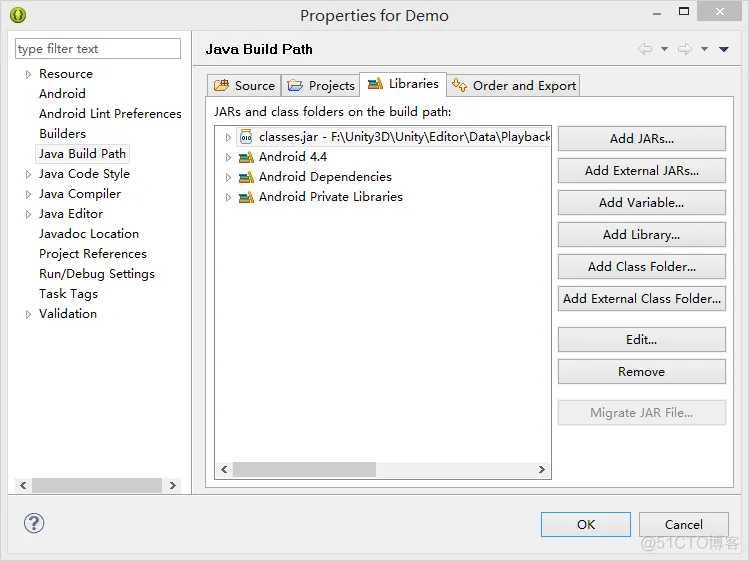This screenshot has width=749, height=561.
Task: Click the Remove button
Action: [642, 372]
